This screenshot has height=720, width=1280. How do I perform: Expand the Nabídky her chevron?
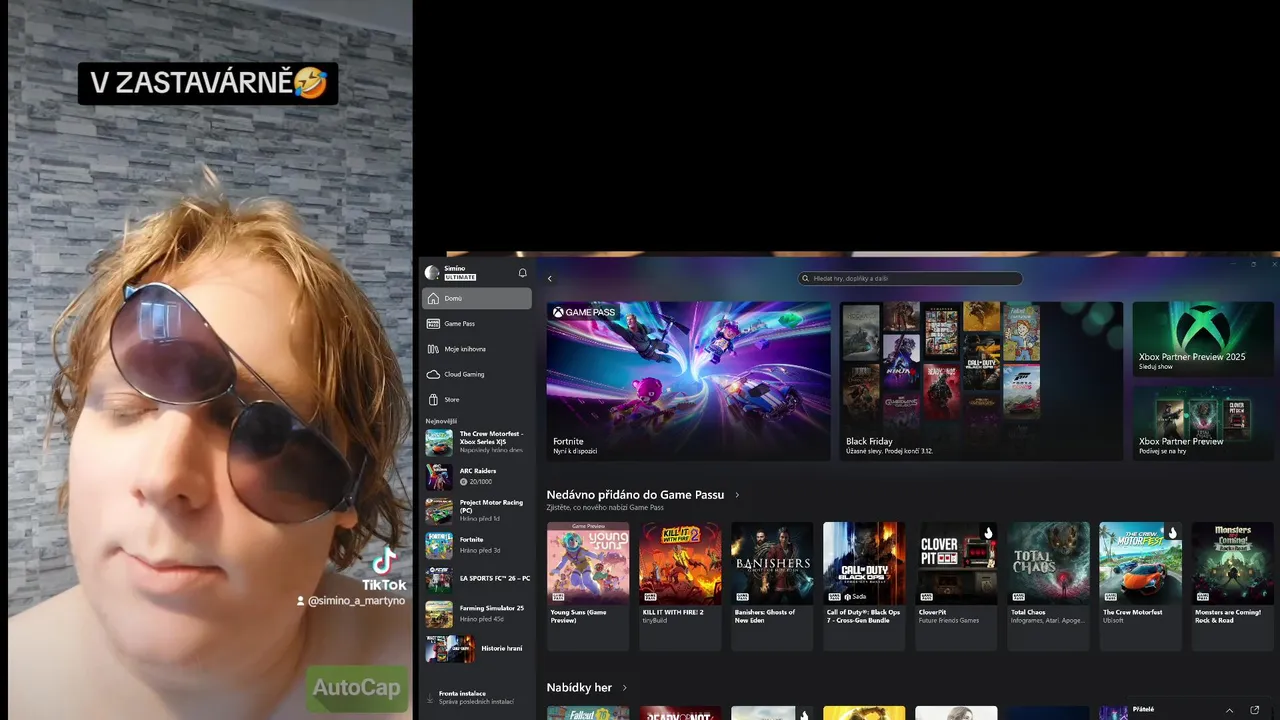[625, 688]
